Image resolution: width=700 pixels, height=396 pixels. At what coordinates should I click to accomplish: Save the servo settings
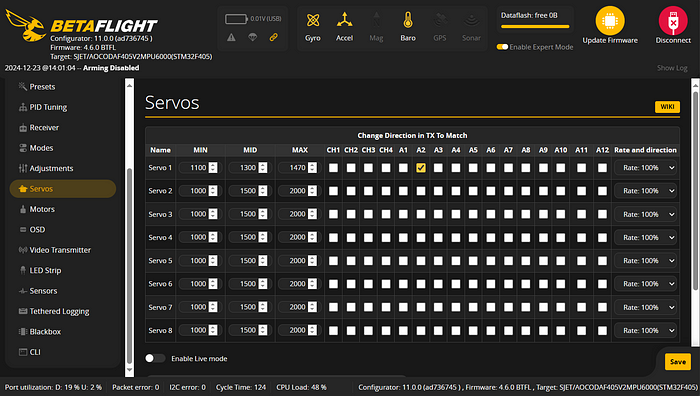click(678, 362)
